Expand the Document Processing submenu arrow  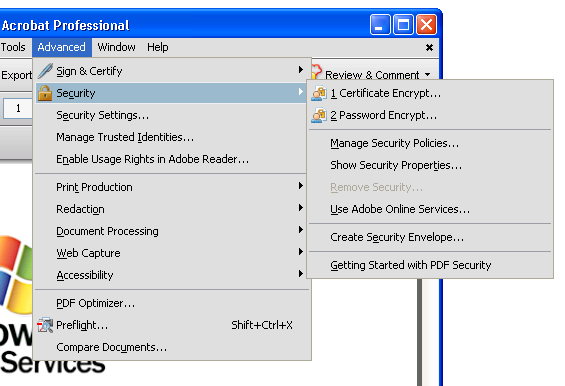pyautogui.click(x=301, y=230)
